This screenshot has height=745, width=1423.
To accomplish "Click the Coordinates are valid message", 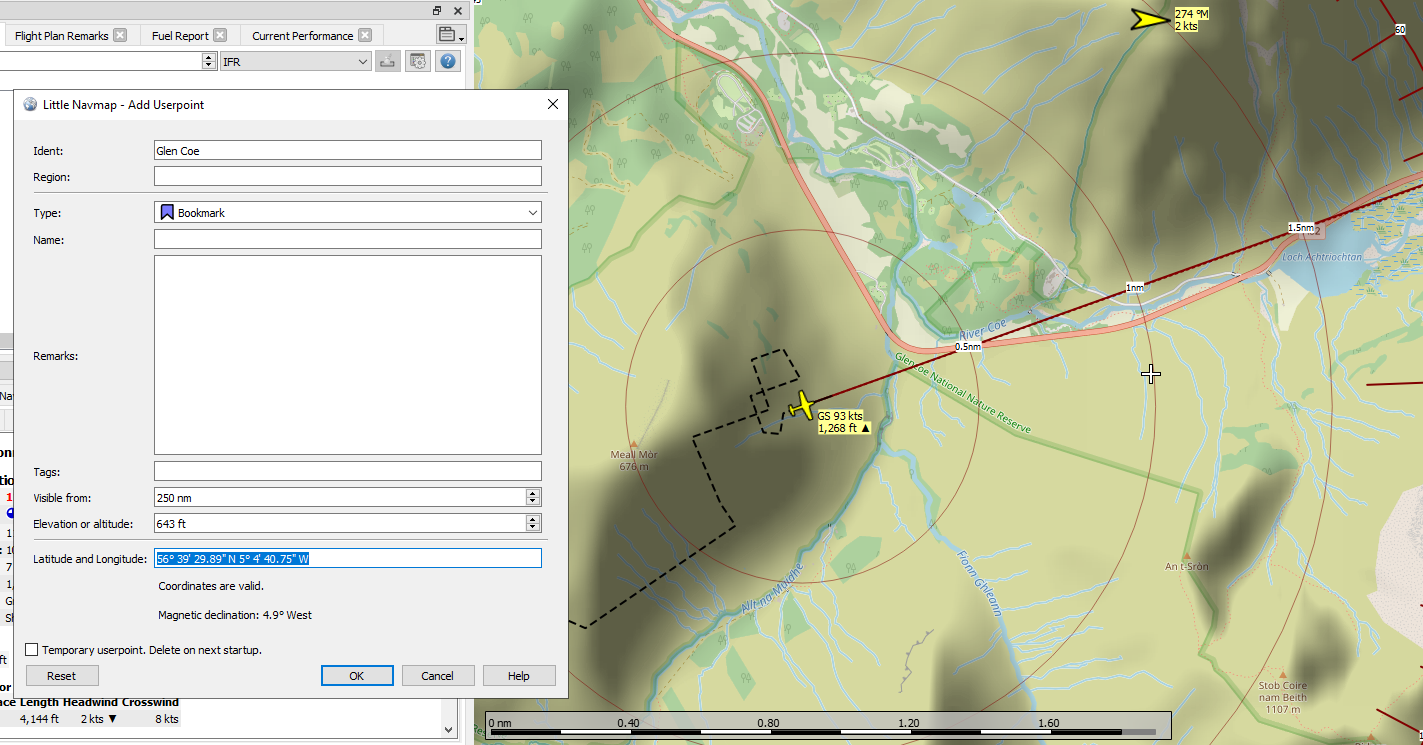I will pos(211,586).
